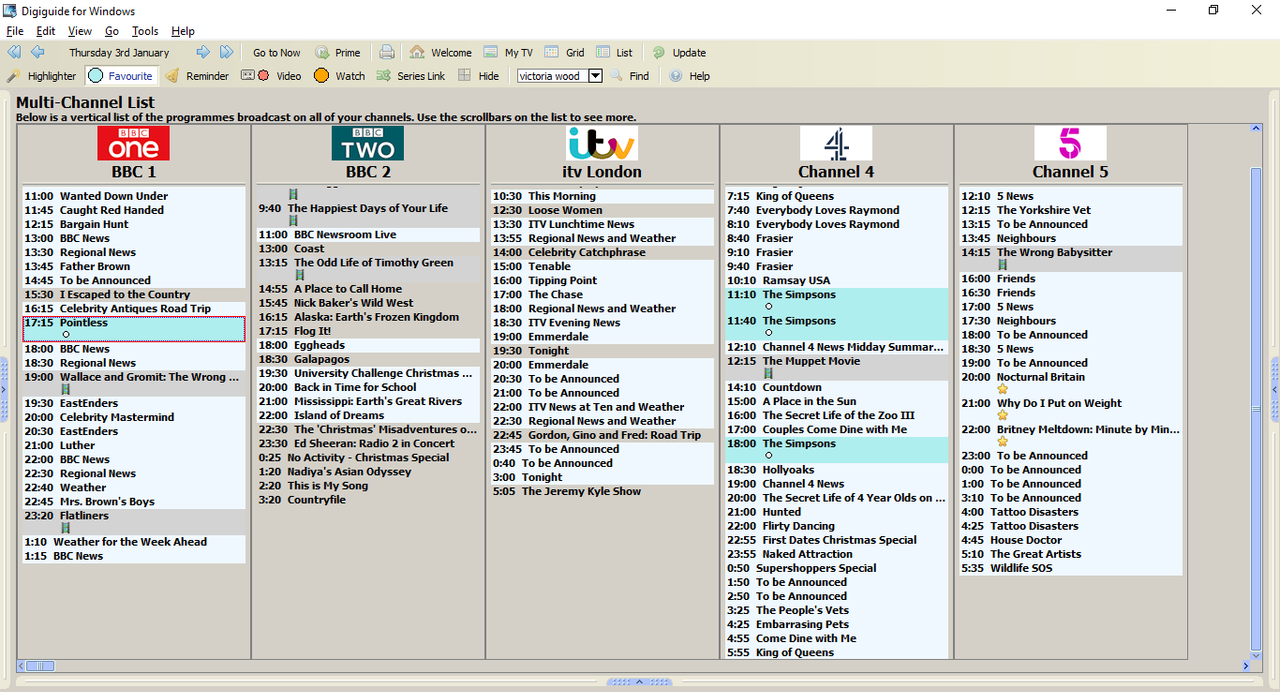Click the Channel 4 logo
The height and width of the screenshot is (692, 1280).
point(836,143)
